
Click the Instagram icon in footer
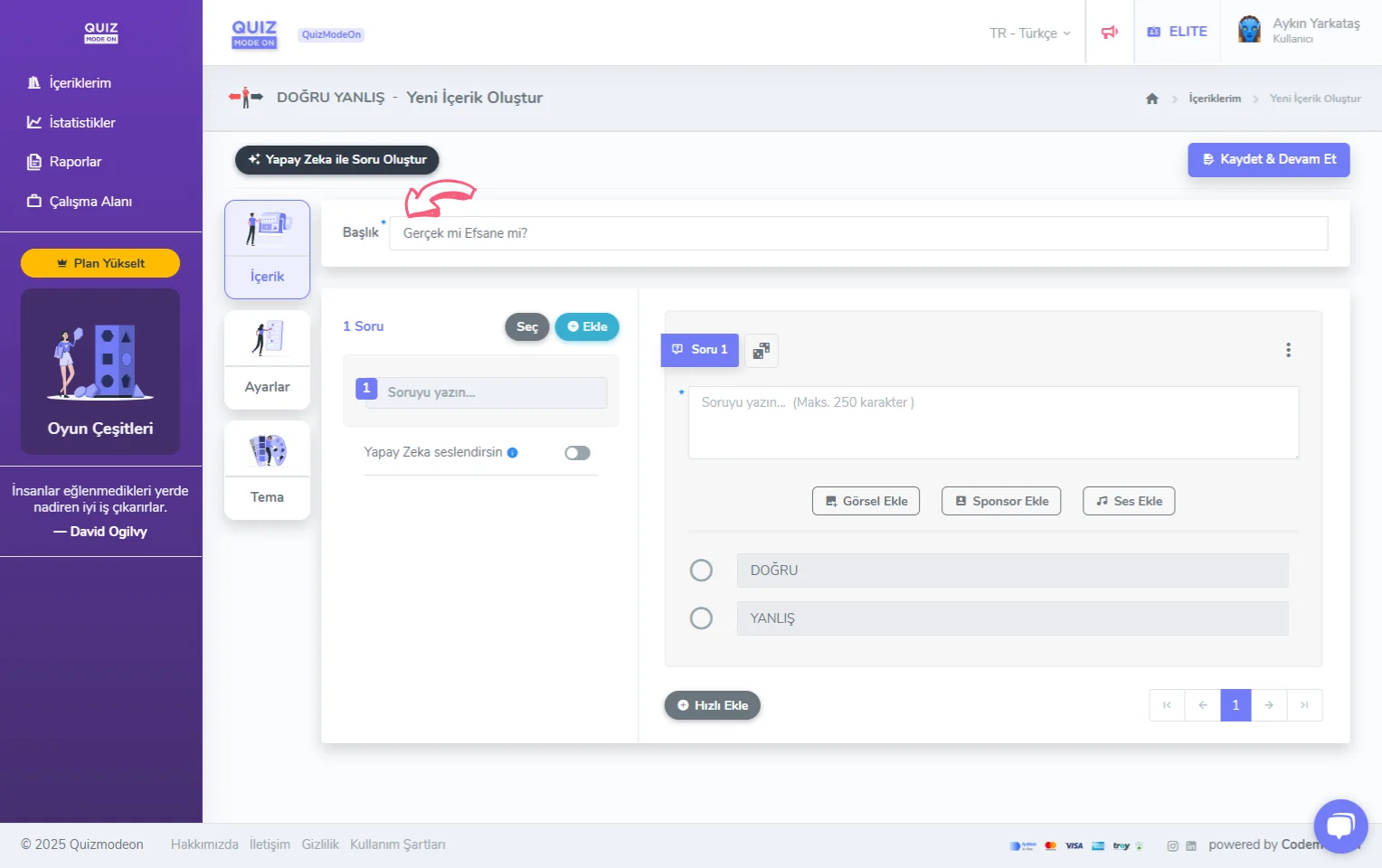pyautogui.click(x=1172, y=846)
